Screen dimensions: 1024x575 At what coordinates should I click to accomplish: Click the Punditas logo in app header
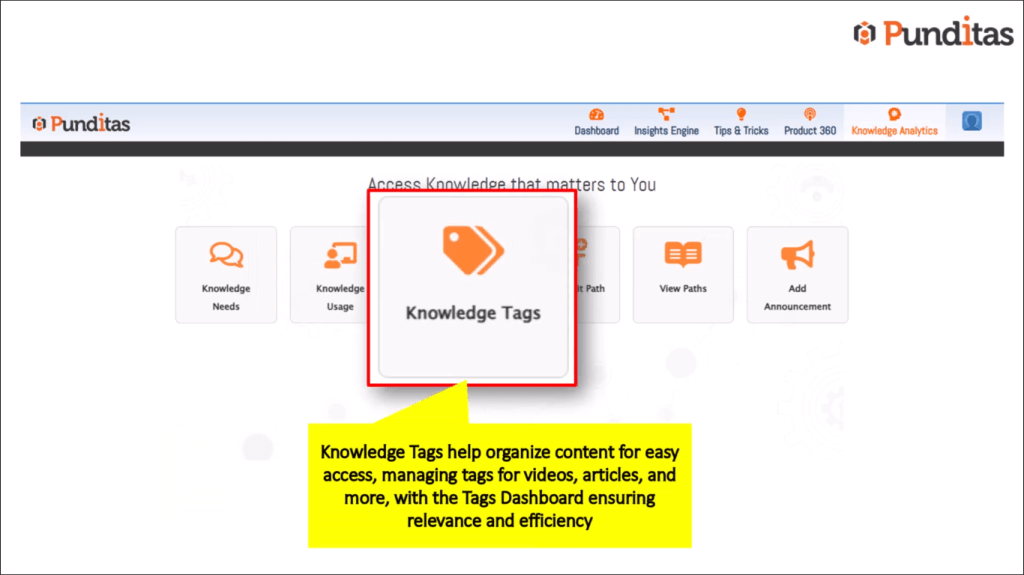coord(81,124)
